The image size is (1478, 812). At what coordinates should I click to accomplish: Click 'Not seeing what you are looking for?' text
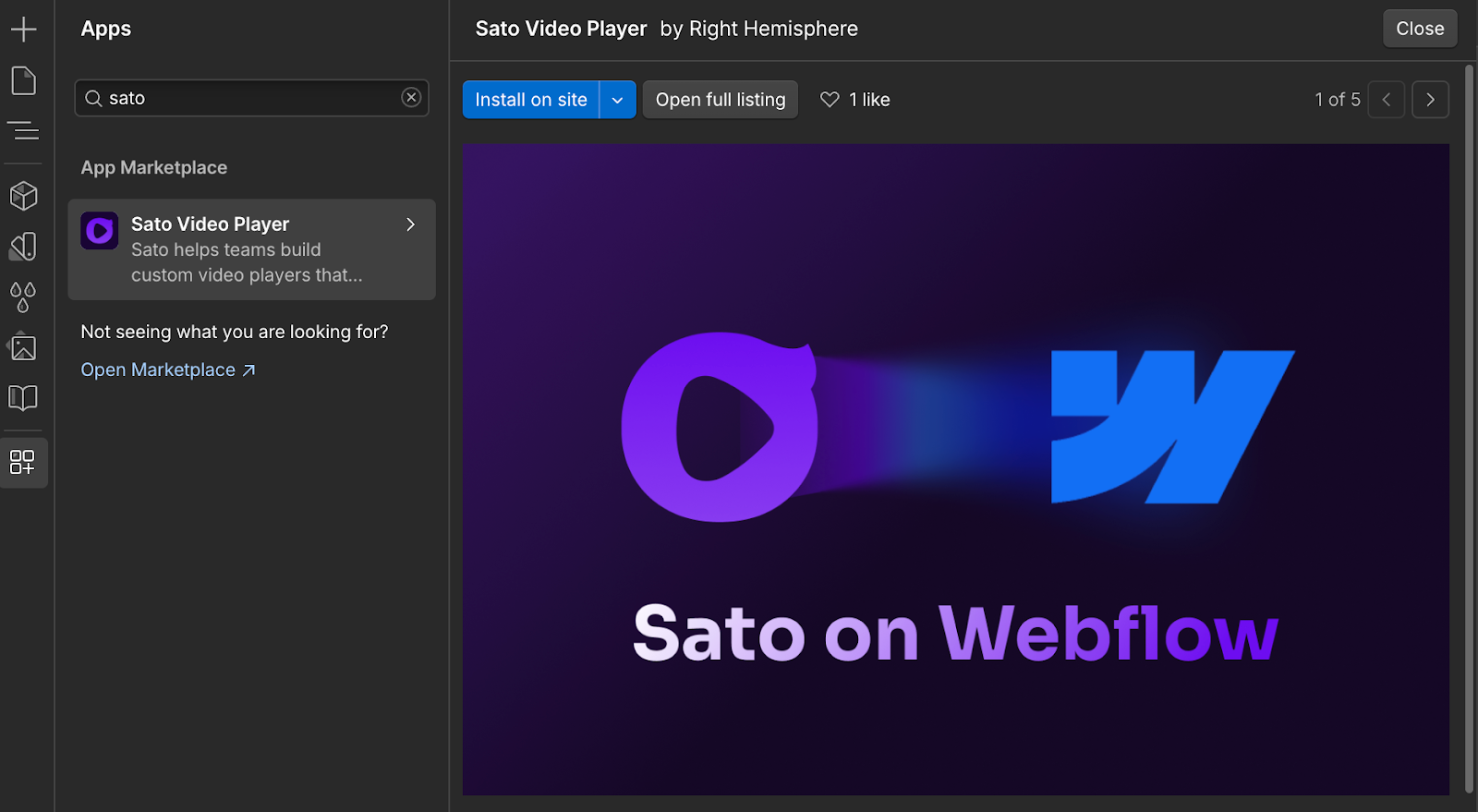tap(235, 332)
